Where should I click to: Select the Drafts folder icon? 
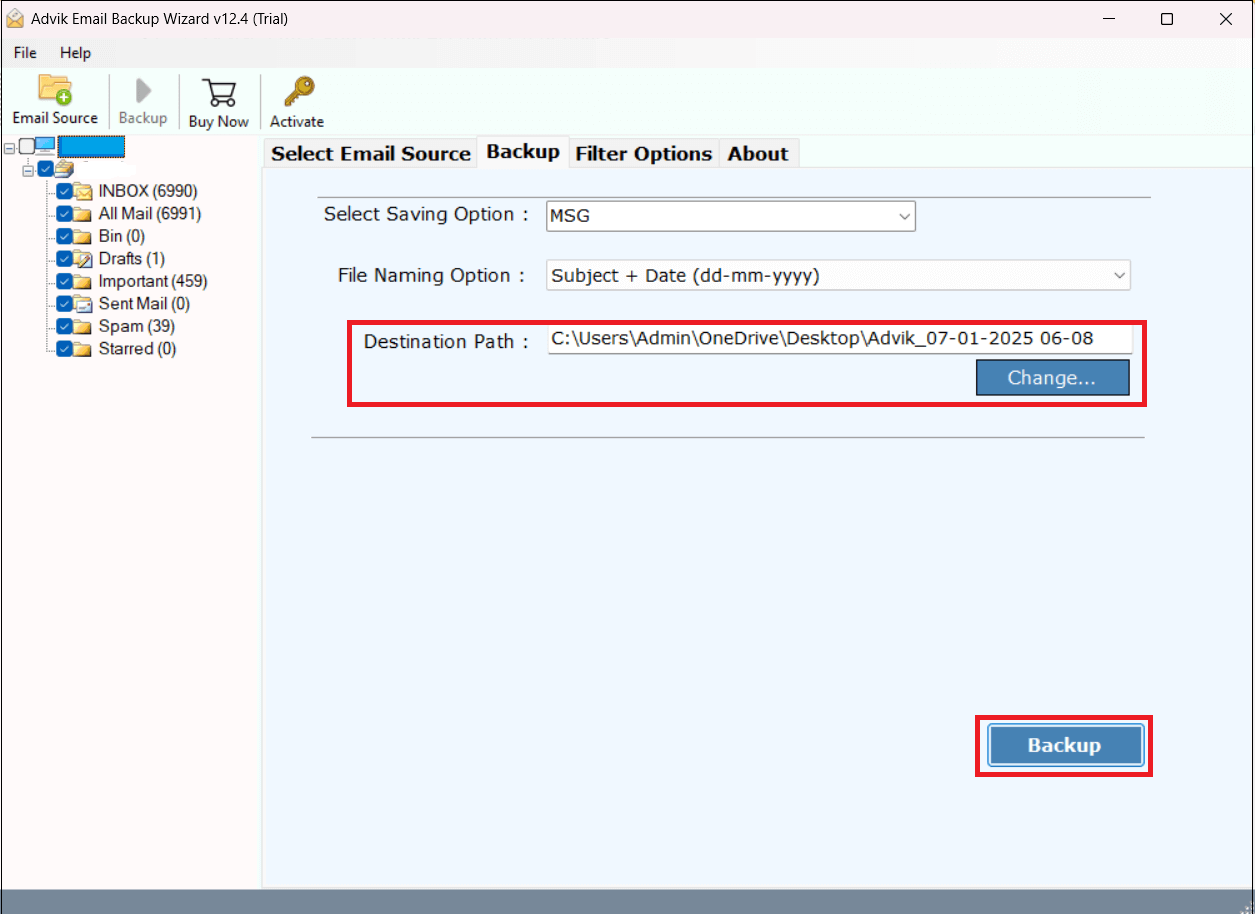(83, 259)
